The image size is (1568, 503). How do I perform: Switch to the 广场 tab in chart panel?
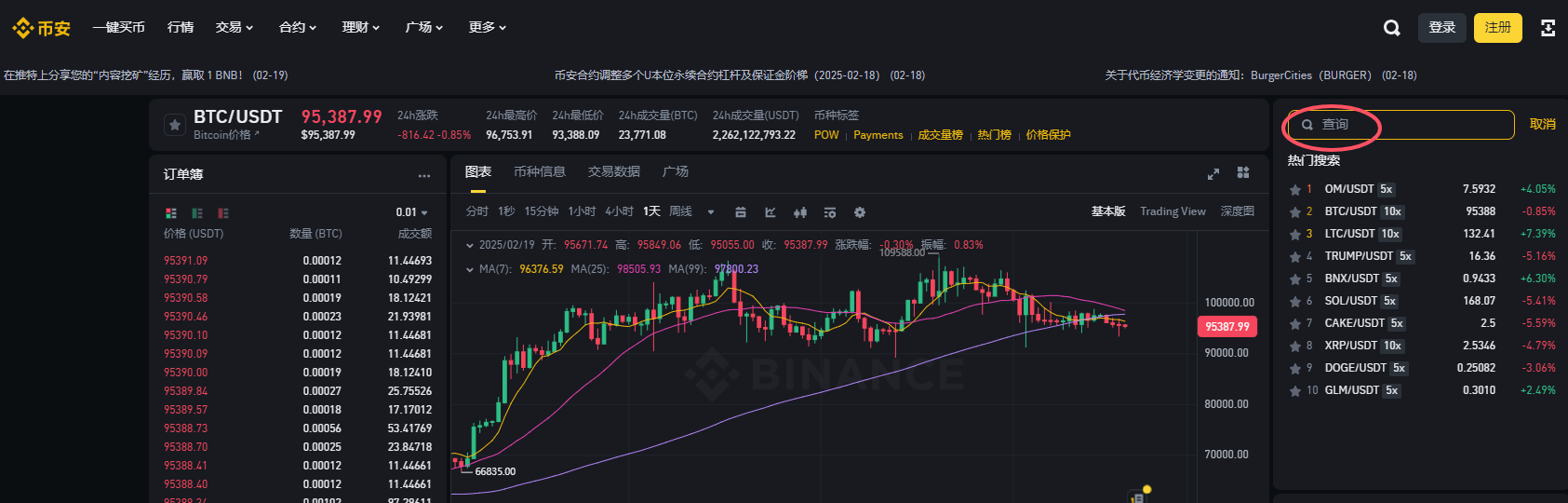pyautogui.click(x=676, y=172)
